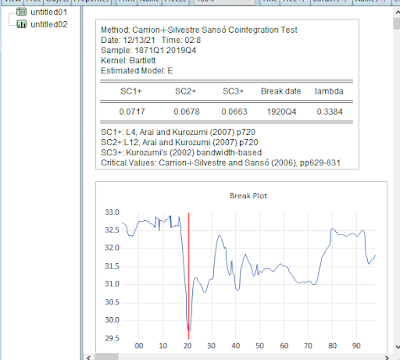This screenshot has height=360, width=400.
Task: Click the Sample: 1871Q1 2019Q4 line
Action: [148, 50]
